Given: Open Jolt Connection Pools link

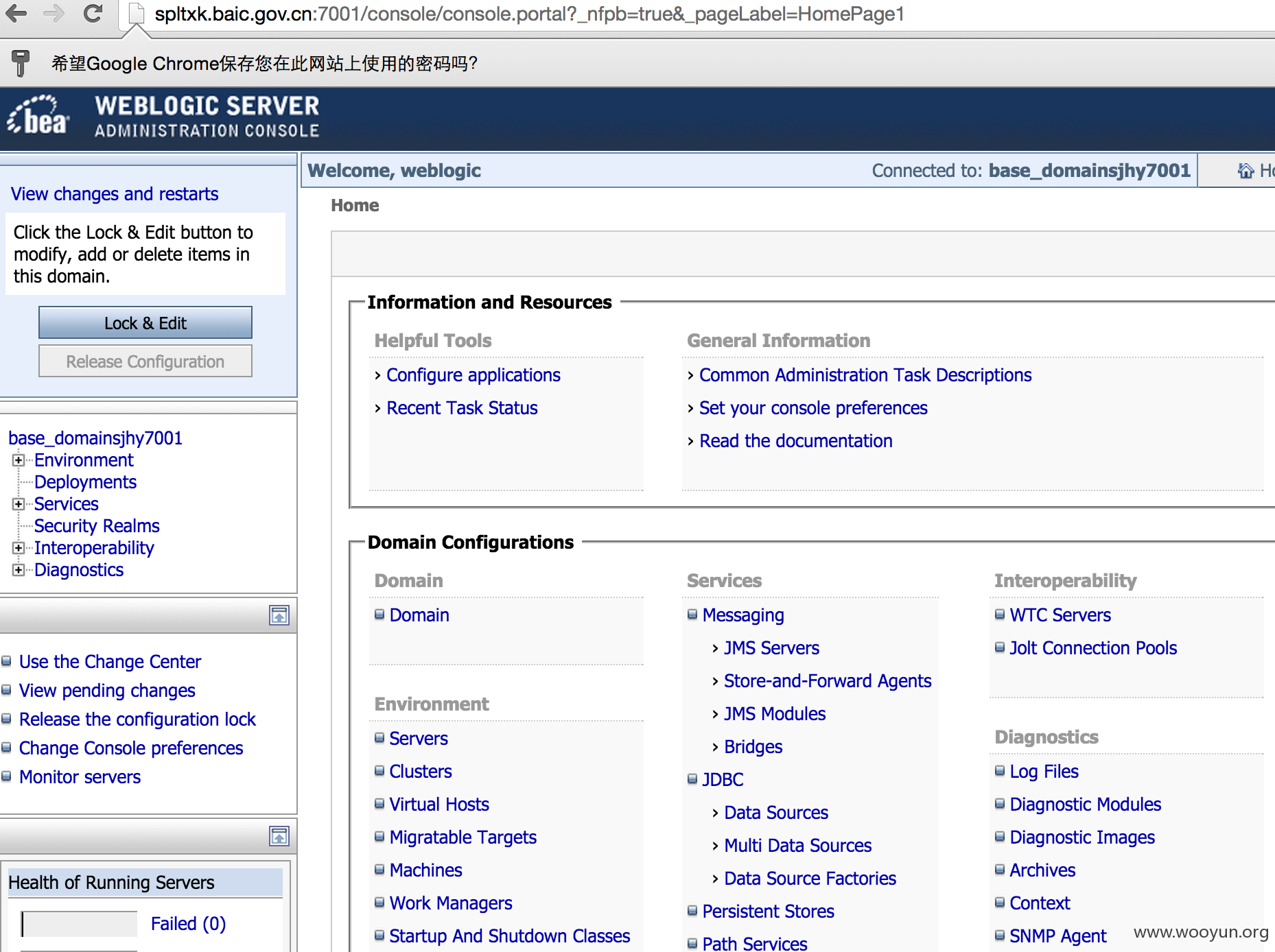Looking at the screenshot, I should point(1093,648).
